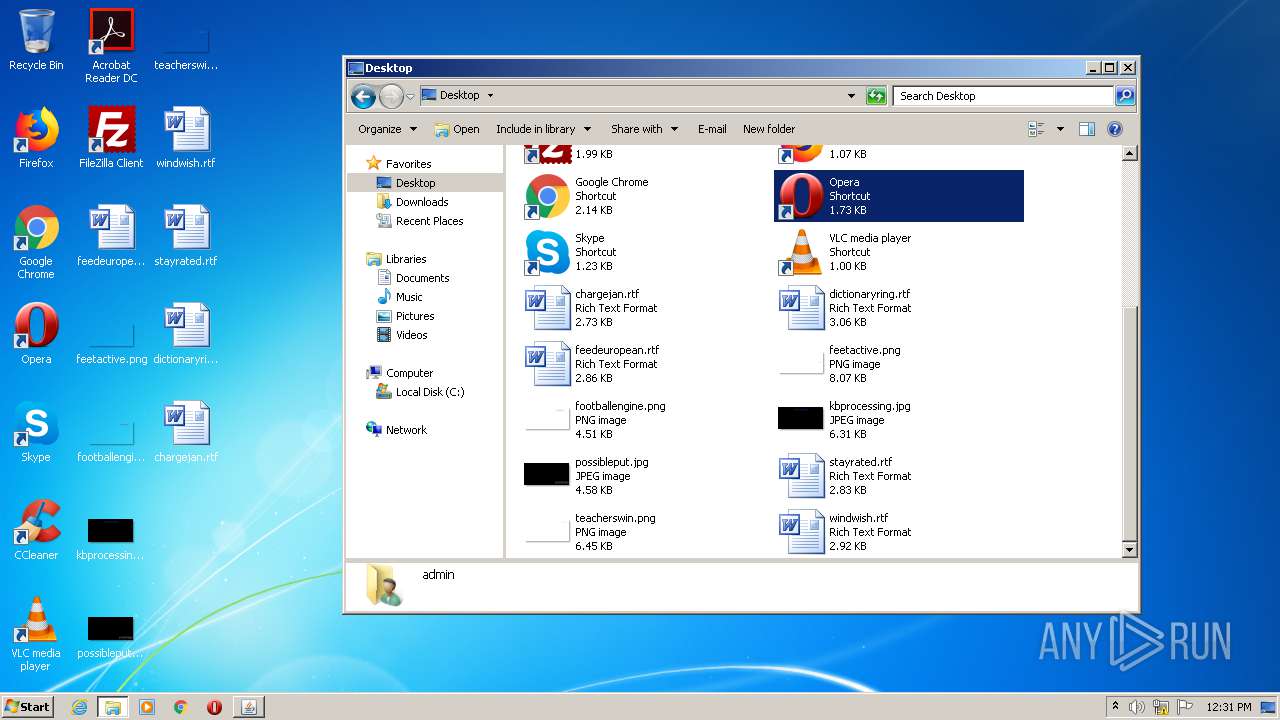Viewport: 1280px width, 720px height.
Task: Show hidden icons tray arrow
Action: (x=1115, y=707)
